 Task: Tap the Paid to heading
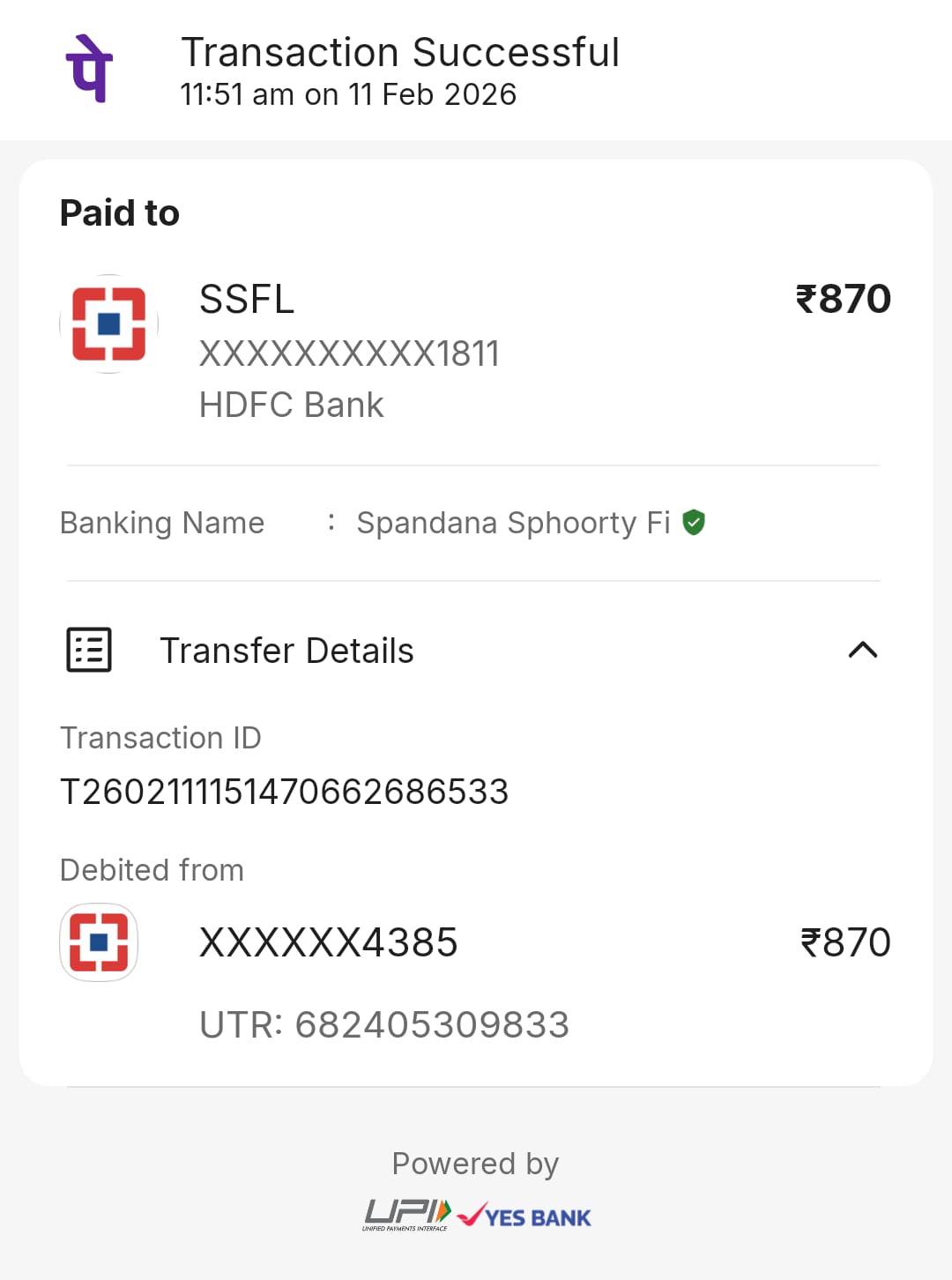click(120, 212)
